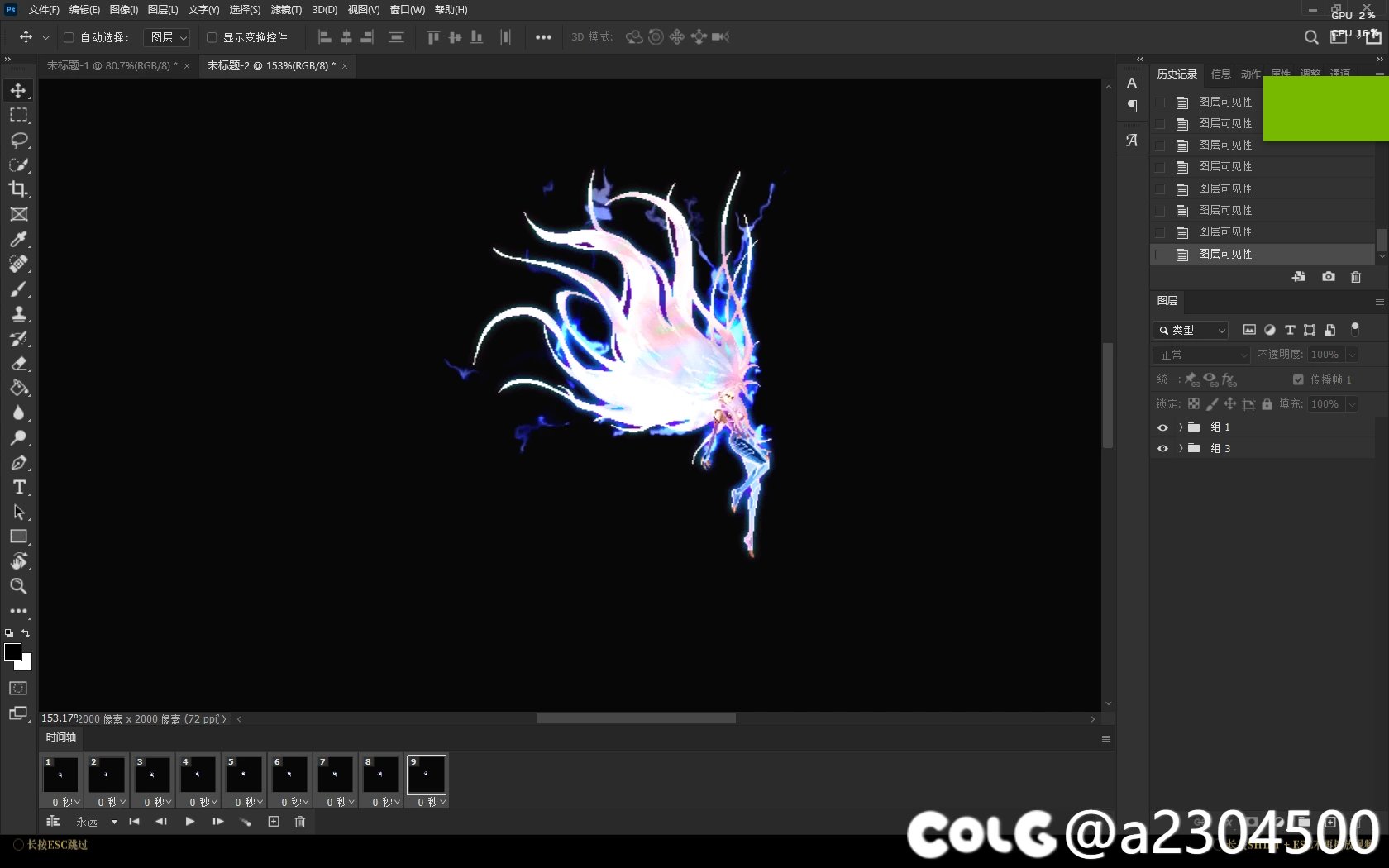Select the Eyedropper tool
The image size is (1389, 868).
(x=18, y=239)
